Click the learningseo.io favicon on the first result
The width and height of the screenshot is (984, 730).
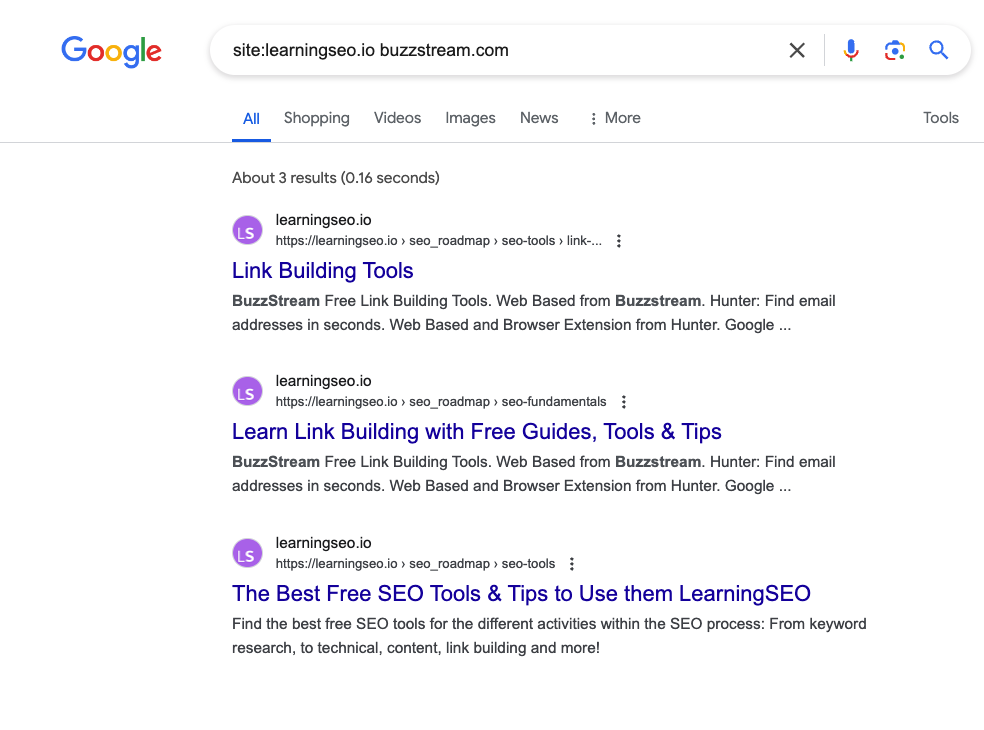coord(247,230)
